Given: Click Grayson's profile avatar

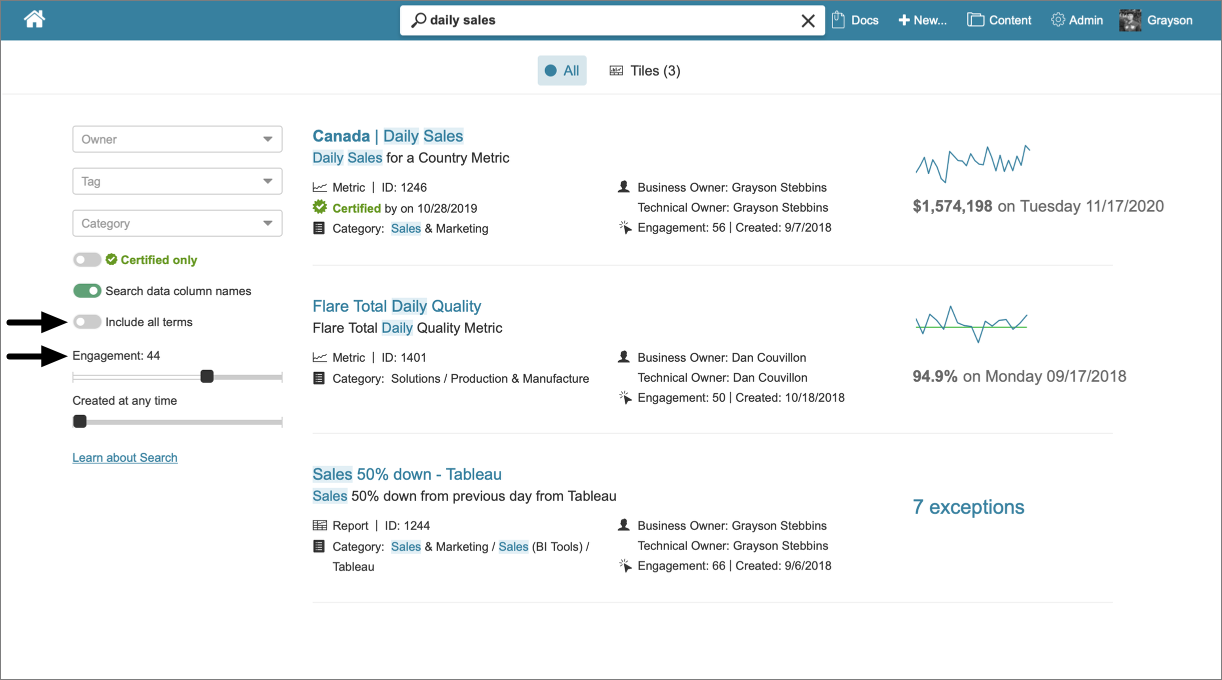Looking at the screenshot, I should point(1130,20).
